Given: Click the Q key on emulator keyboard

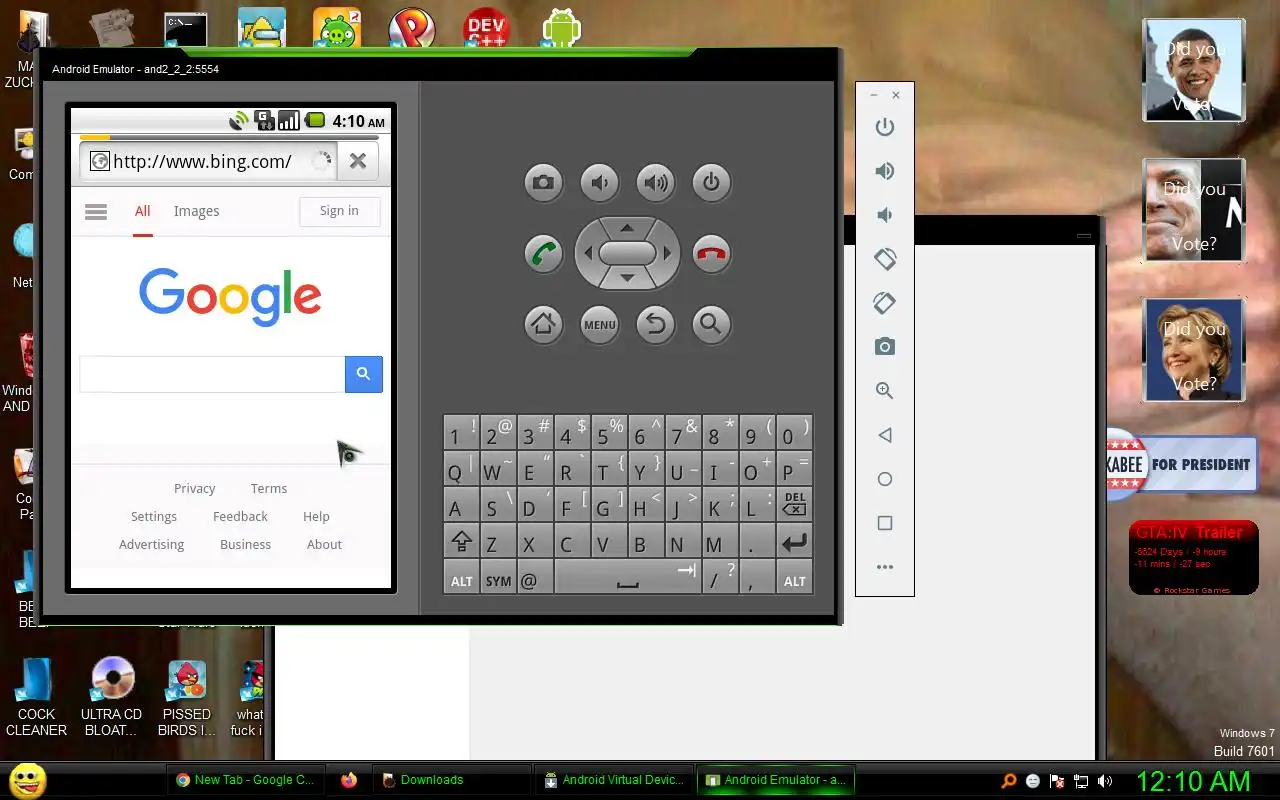Looking at the screenshot, I should coord(461,471).
